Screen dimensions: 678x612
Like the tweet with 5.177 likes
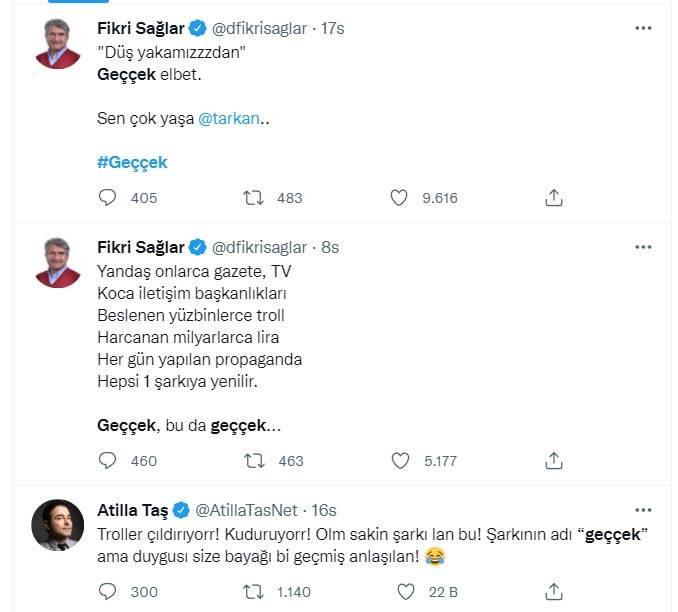[399, 461]
